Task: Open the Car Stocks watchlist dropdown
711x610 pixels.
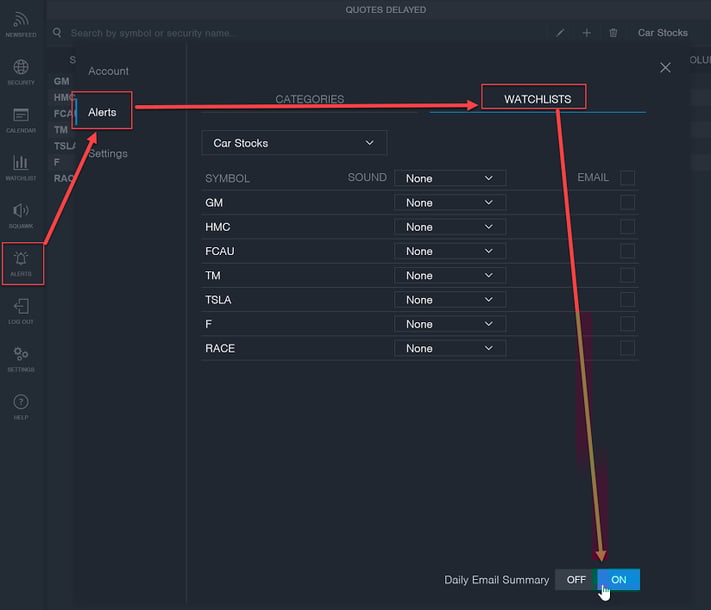Action: (294, 143)
